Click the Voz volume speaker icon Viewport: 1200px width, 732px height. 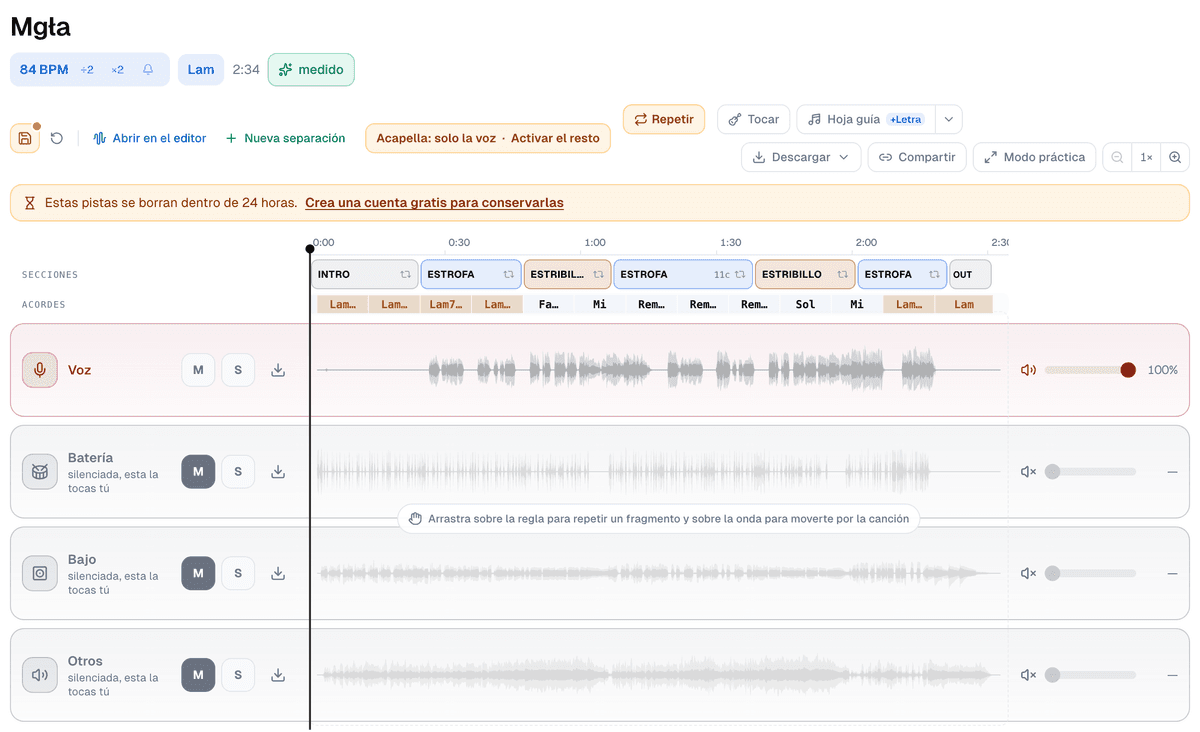1028,370
